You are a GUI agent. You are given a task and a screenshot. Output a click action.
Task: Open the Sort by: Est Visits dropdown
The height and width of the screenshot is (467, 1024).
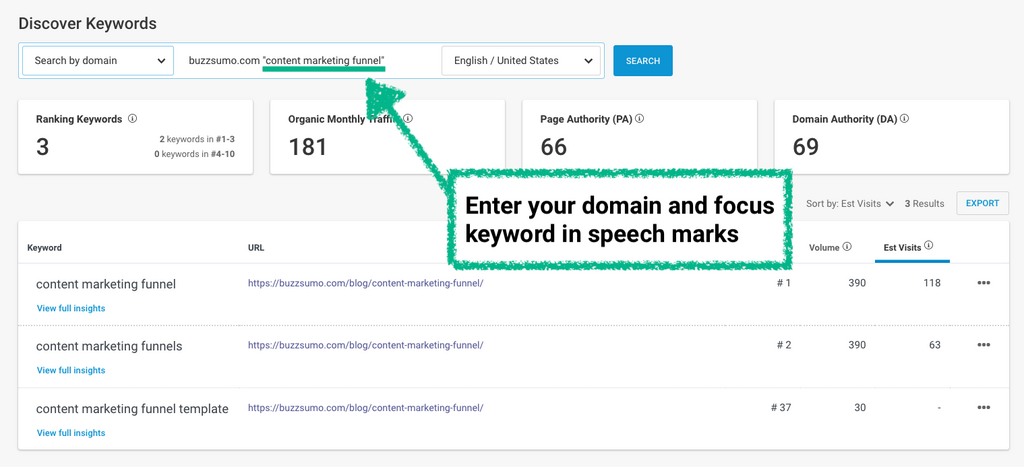tap(850, 204)
